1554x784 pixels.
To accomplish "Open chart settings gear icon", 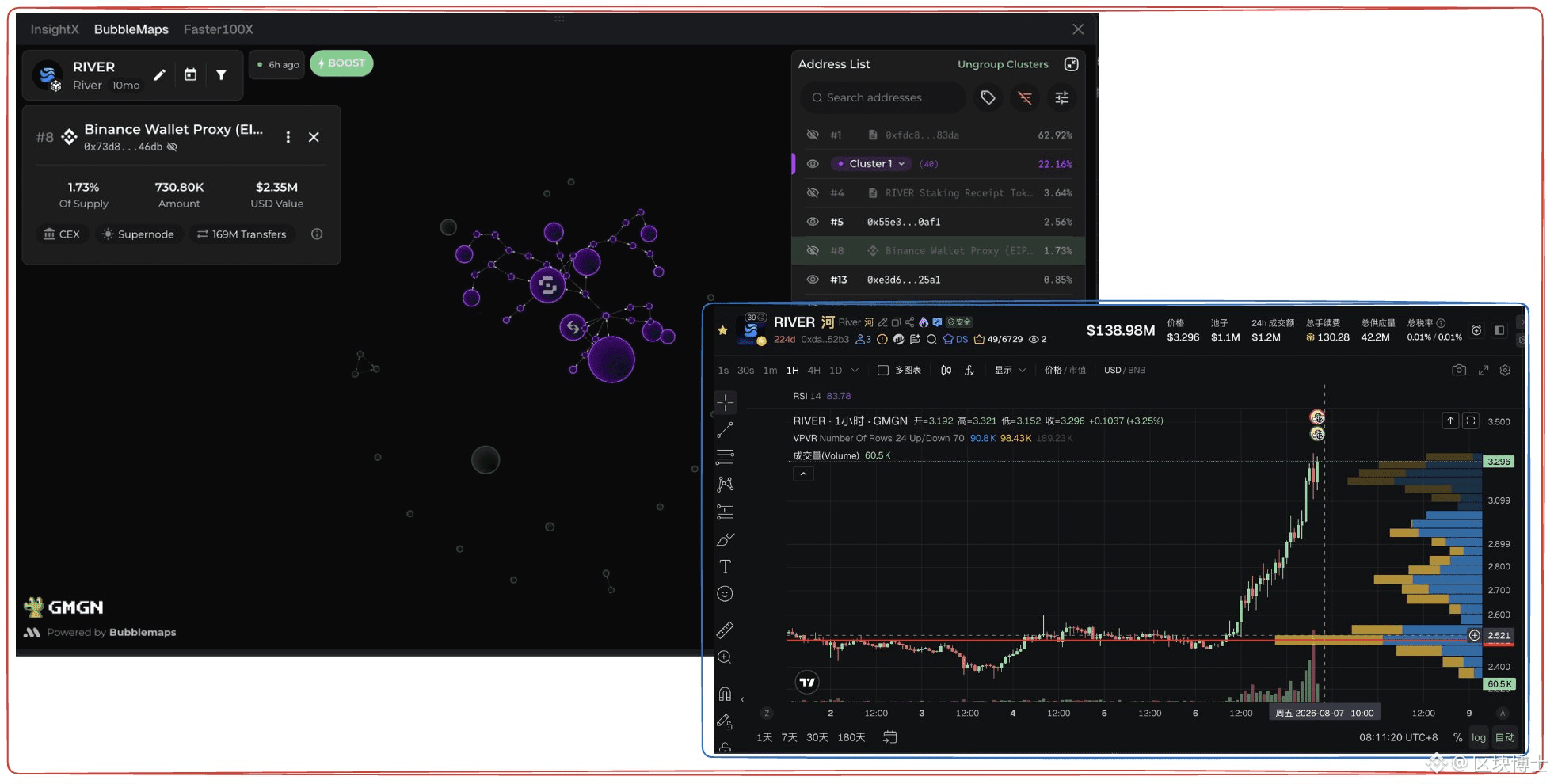I will [1506, 370].
